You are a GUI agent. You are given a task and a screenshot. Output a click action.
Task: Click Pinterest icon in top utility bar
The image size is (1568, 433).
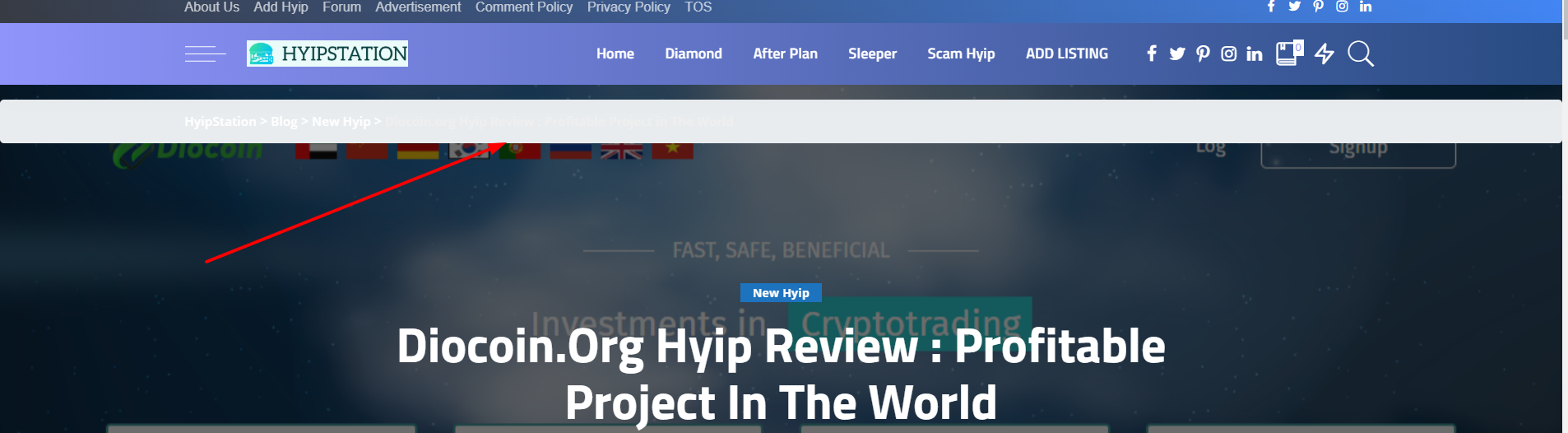tap(1318, 6)
